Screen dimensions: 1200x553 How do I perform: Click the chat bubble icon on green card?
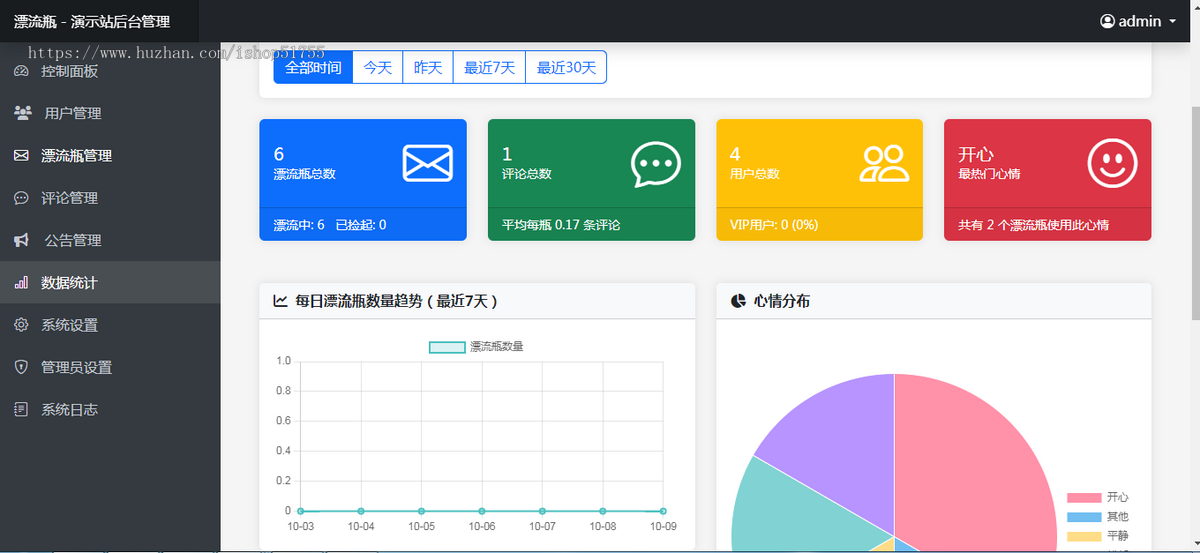click(x=656, y=164)
